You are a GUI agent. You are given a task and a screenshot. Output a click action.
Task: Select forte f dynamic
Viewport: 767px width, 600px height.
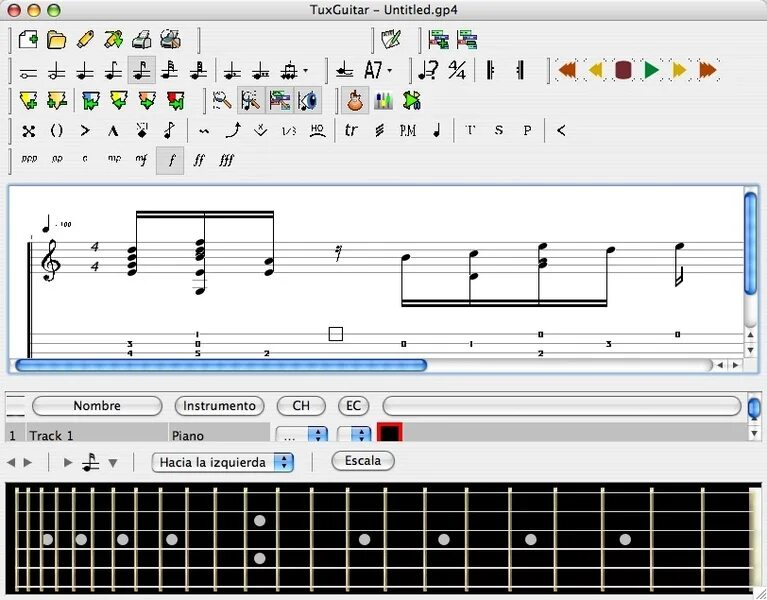(170, 160)
